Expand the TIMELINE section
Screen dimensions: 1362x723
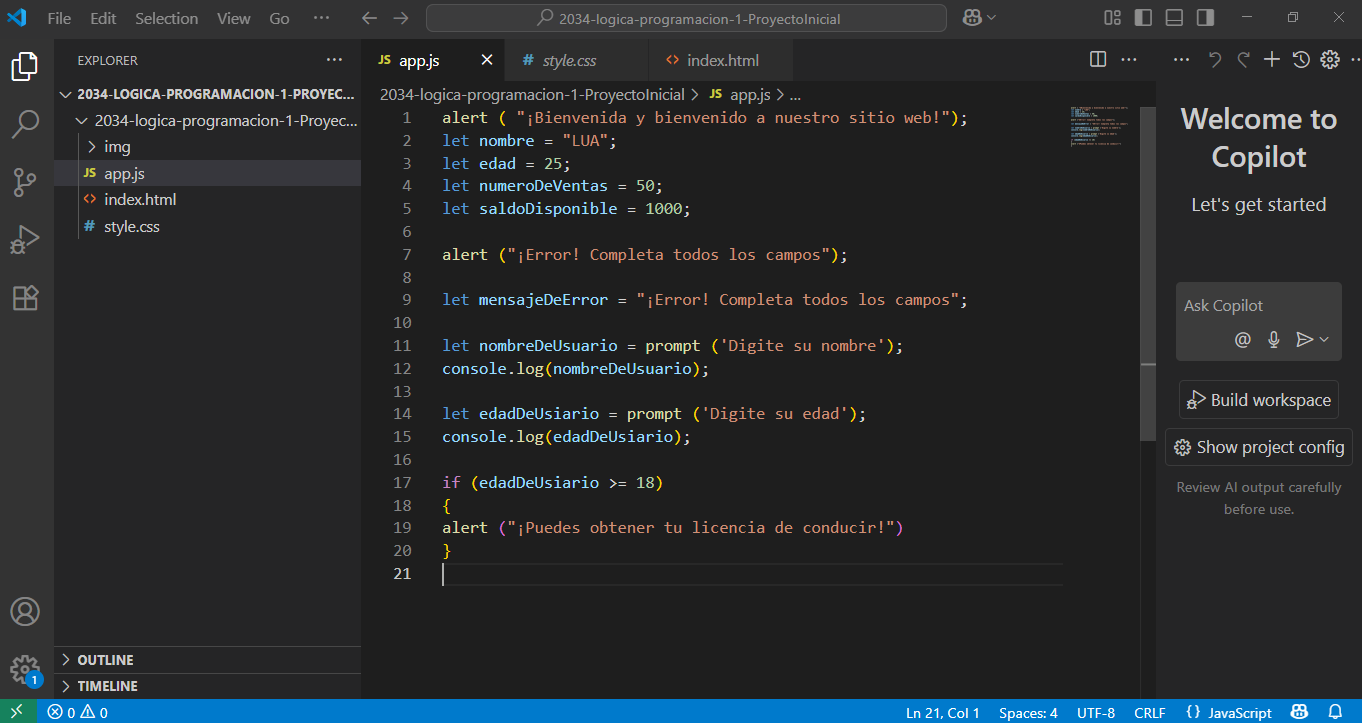coord(208,686)
